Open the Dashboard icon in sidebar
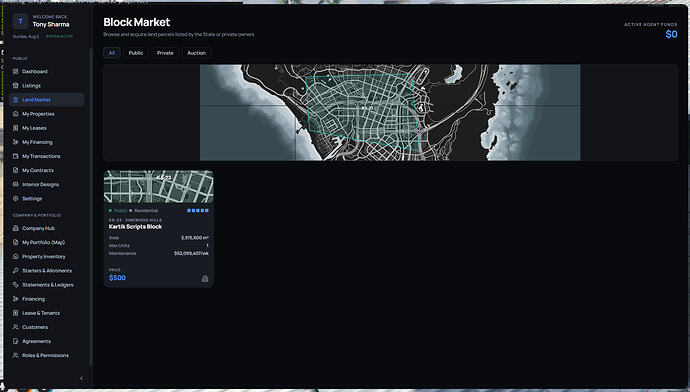 (x=16, y=71)
